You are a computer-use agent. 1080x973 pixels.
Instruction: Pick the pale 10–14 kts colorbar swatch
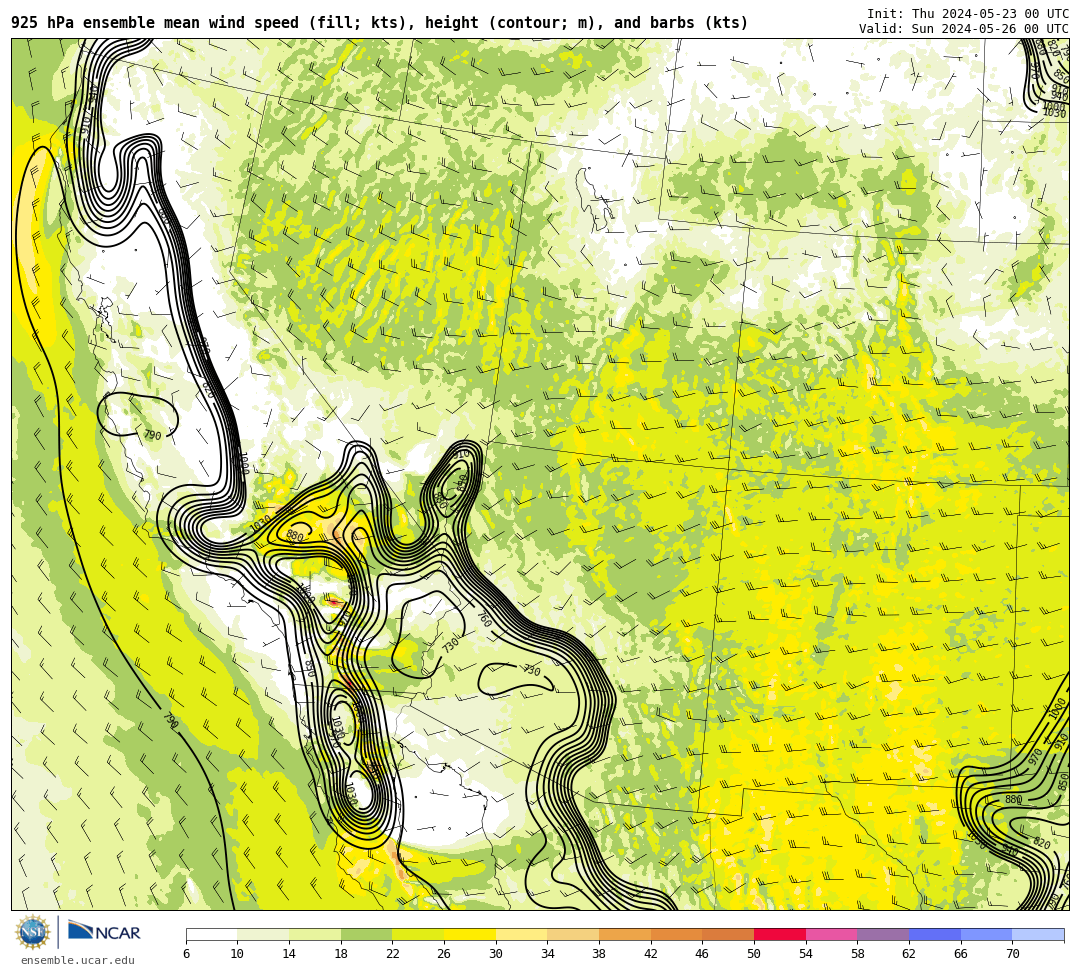point(263,934)
